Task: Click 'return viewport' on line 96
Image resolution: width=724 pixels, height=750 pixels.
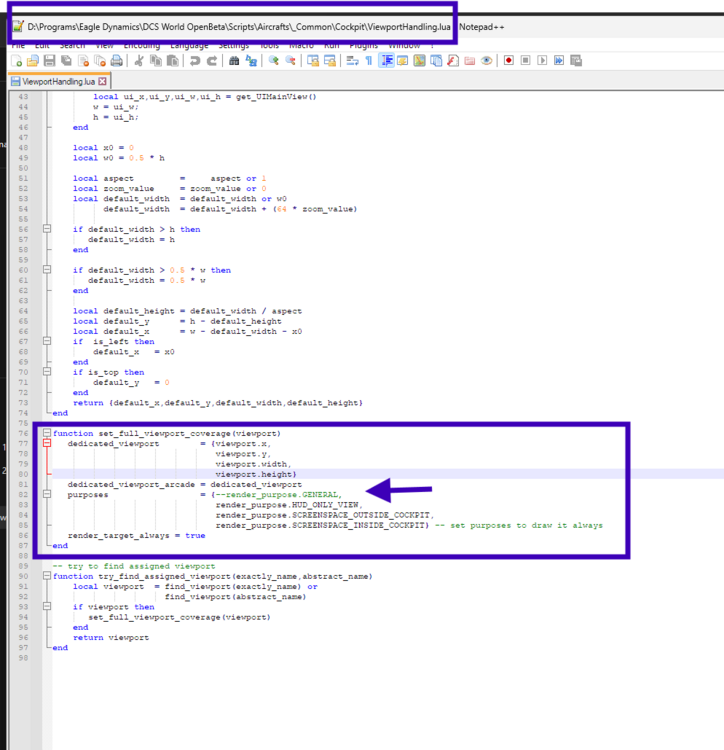Action: click(111, 638)
